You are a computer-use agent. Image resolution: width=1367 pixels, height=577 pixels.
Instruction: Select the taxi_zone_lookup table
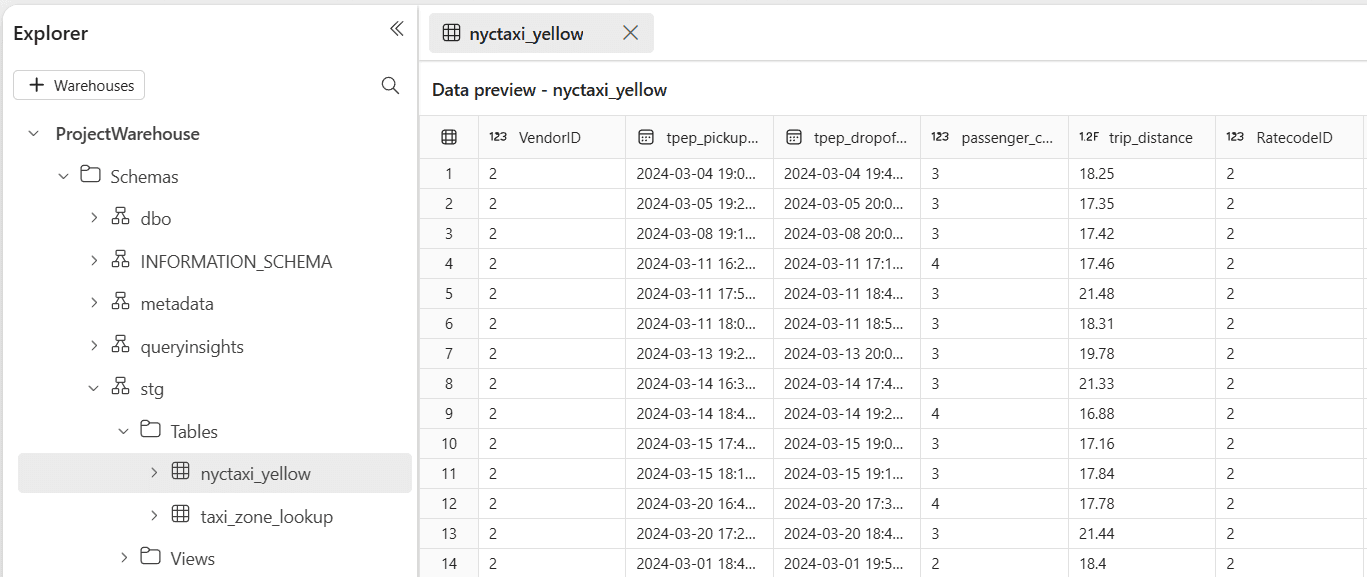click(x=267, y=517)
